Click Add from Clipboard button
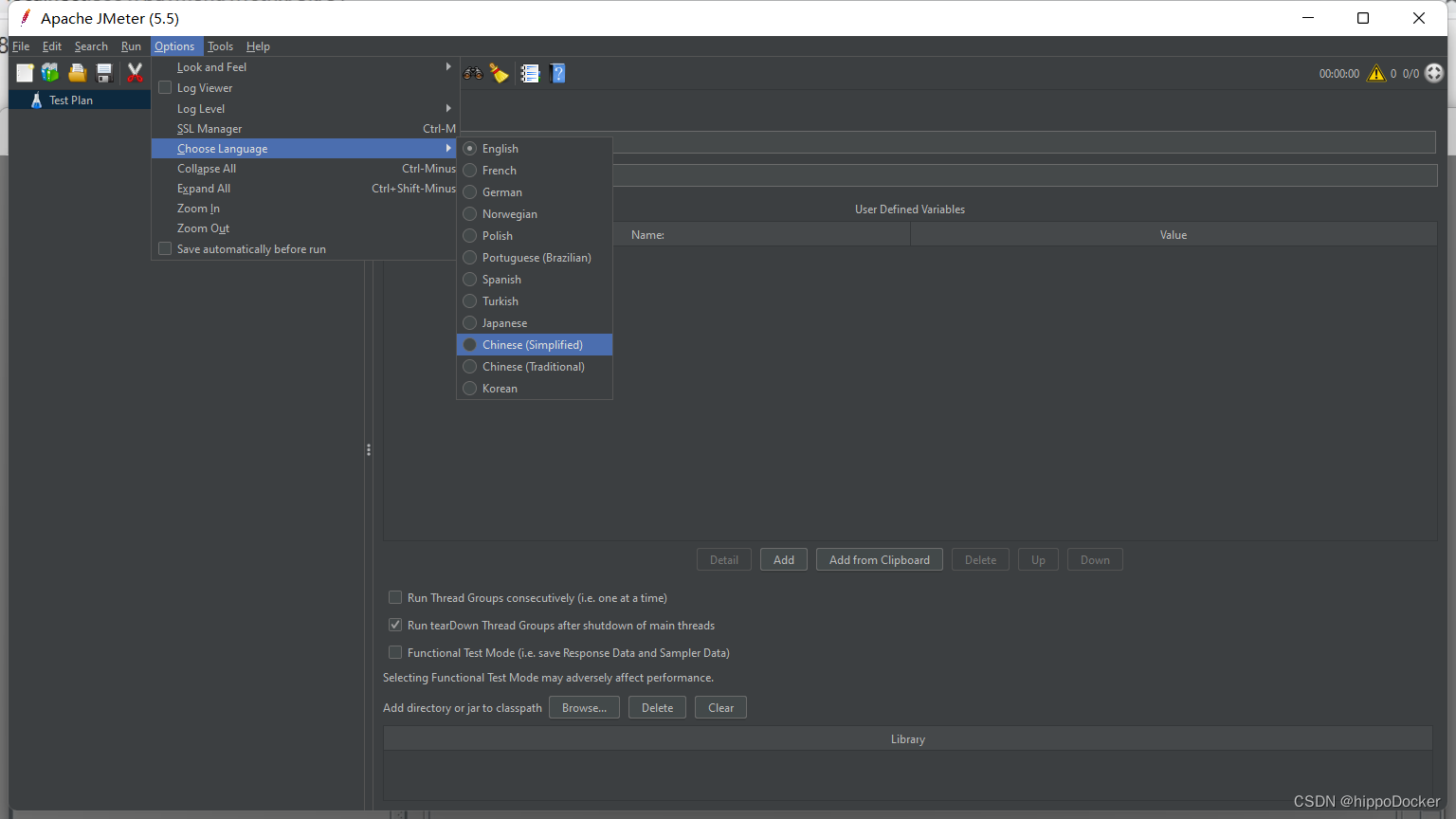 880,560
